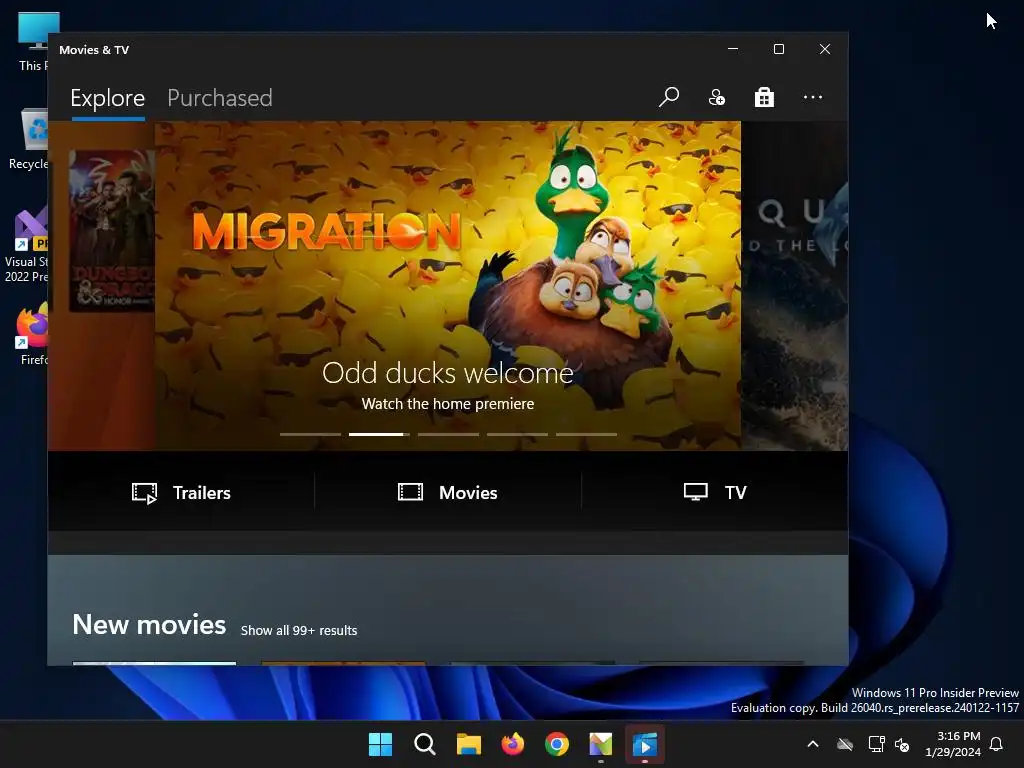Select the second active carousel indicator
Screen dimensions: 1024x768
click(x=379, y=434)
